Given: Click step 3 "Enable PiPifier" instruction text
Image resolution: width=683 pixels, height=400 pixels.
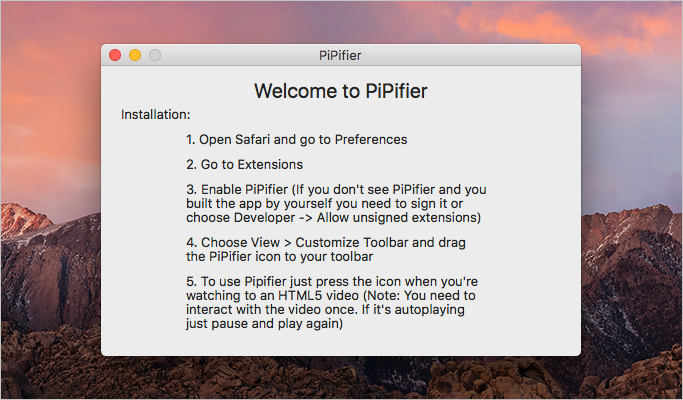Looking at the screenshot, I should click(336, 203).
